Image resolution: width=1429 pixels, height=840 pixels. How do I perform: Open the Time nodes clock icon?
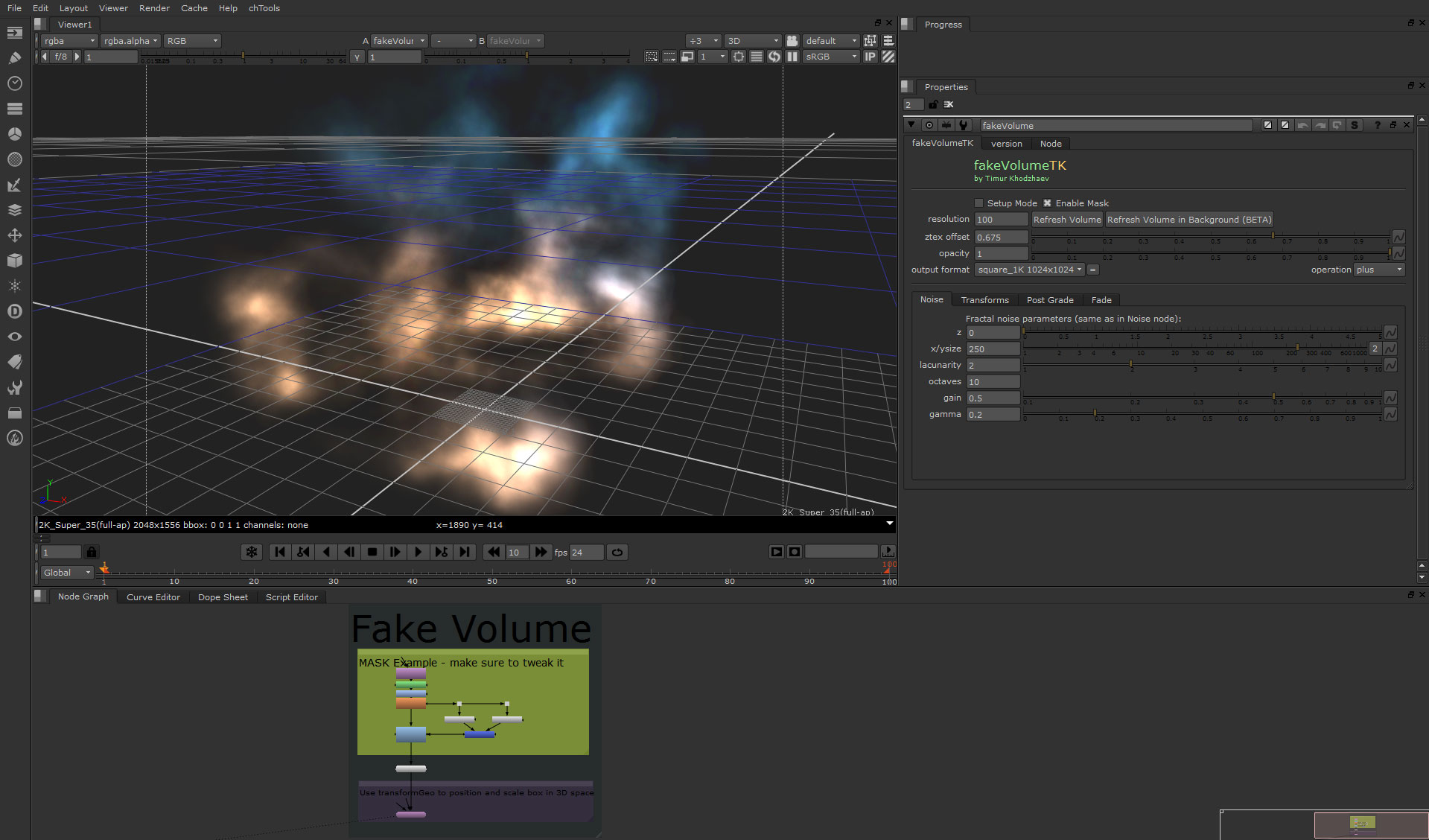14,83
